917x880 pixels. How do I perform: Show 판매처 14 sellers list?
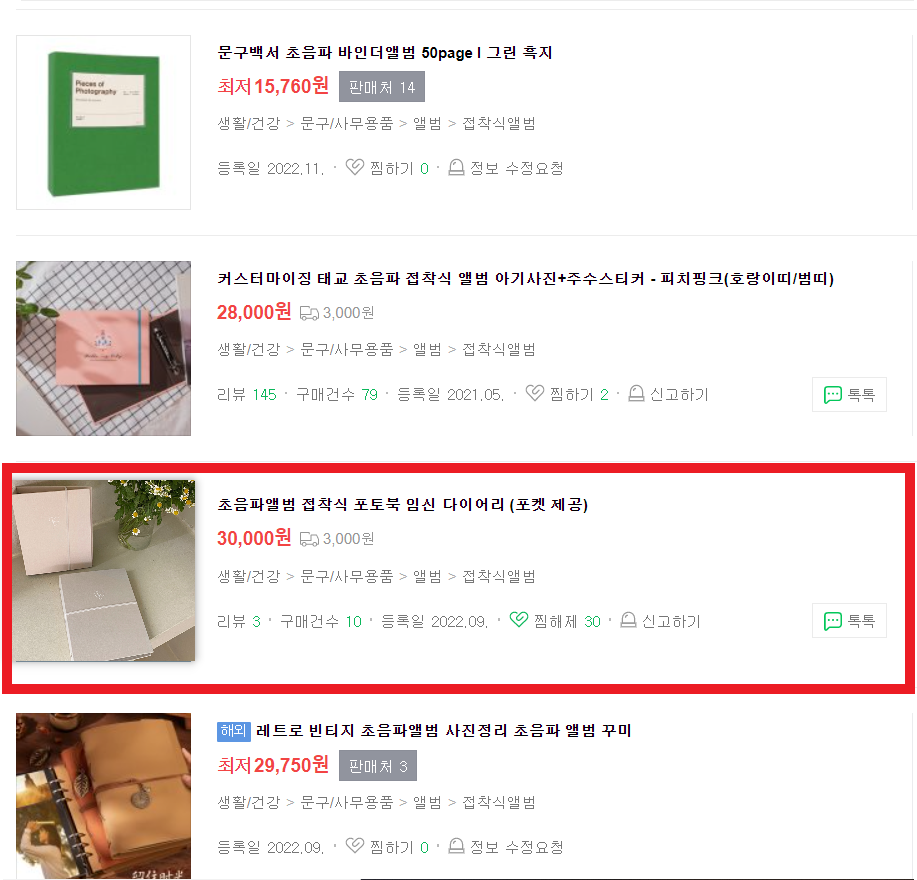[382, 87]
